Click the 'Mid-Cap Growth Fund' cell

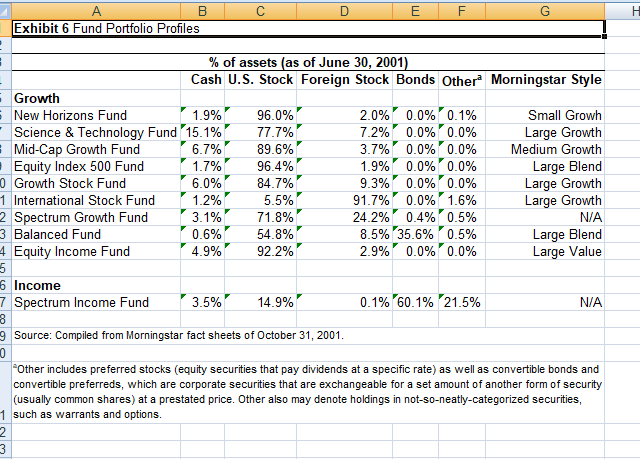(96, 149)
